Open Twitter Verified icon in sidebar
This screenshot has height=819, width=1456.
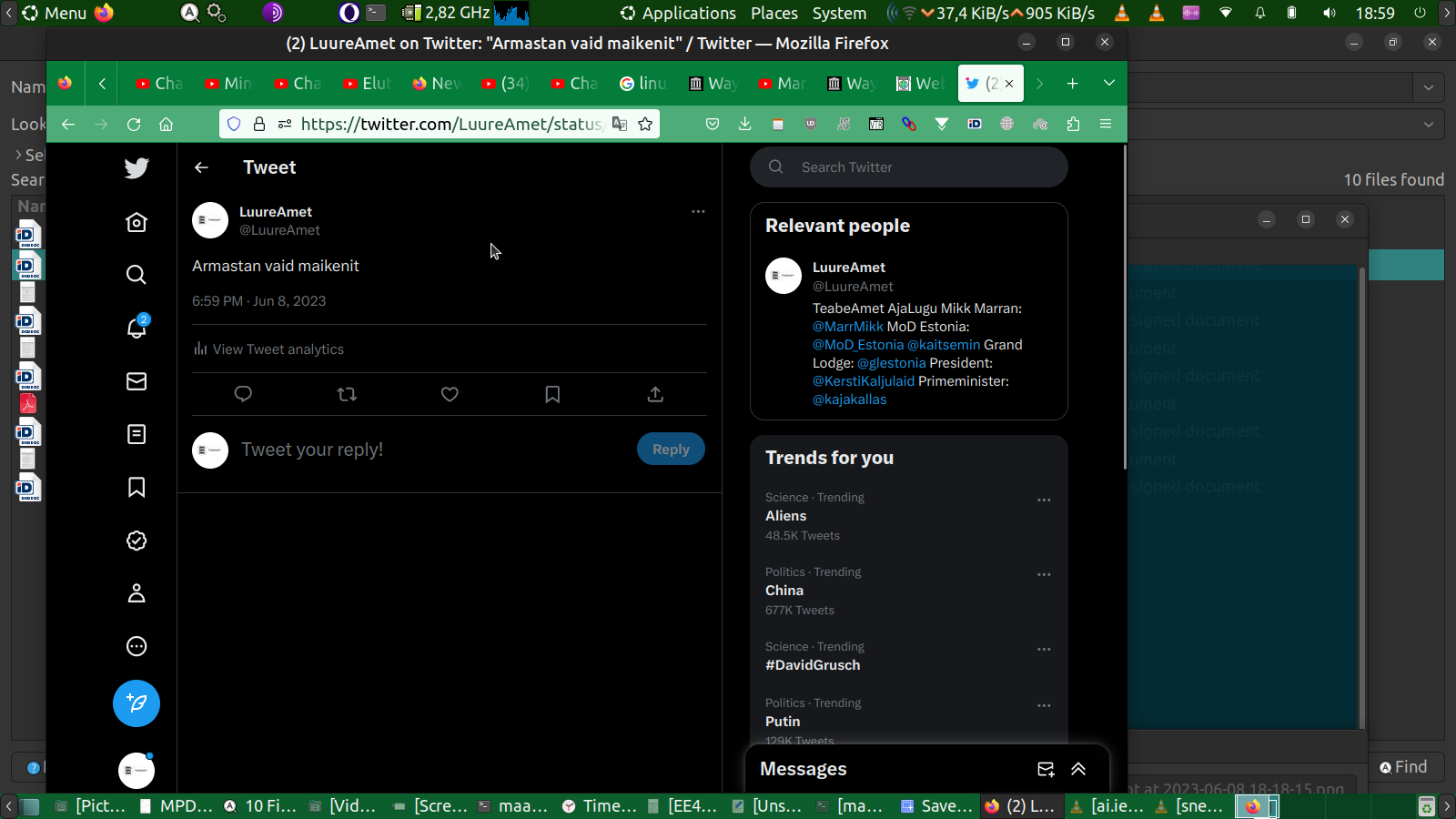136,541
